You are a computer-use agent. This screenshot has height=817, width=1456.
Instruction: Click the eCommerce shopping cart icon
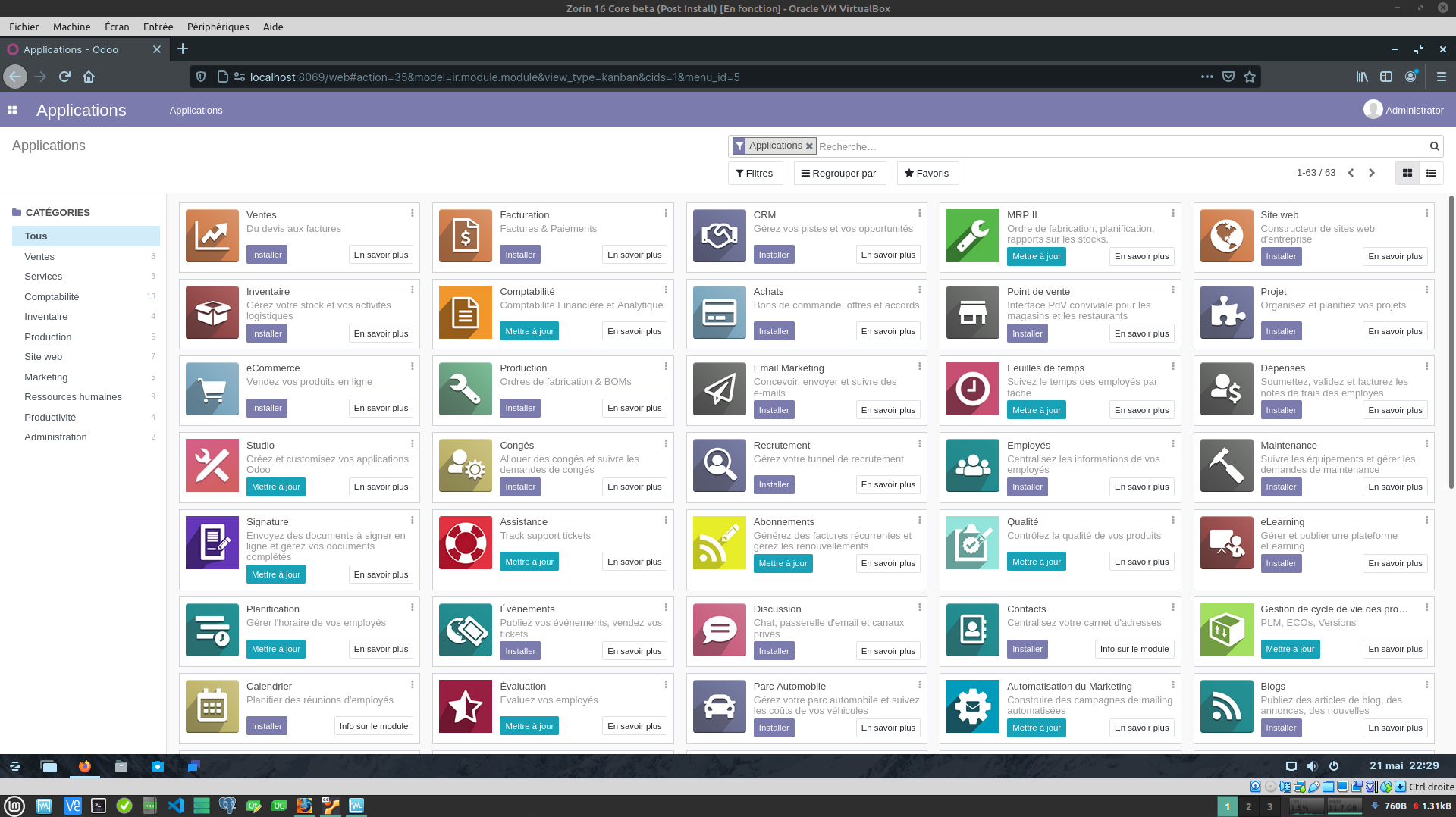click(212, 389)
